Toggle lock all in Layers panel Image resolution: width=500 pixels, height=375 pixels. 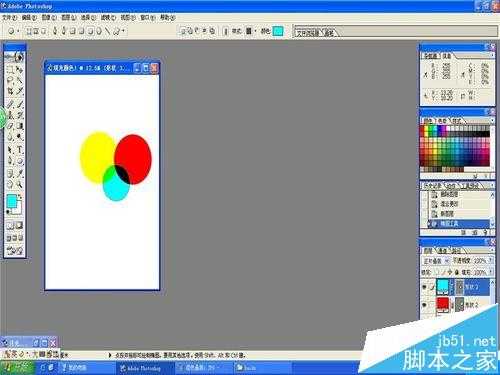tap(457, 272)
